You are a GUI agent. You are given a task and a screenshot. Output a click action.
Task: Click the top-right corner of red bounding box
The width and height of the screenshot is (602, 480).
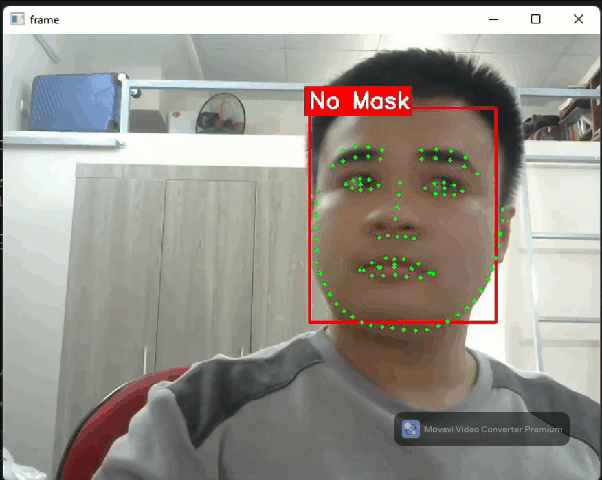point(496,109)
